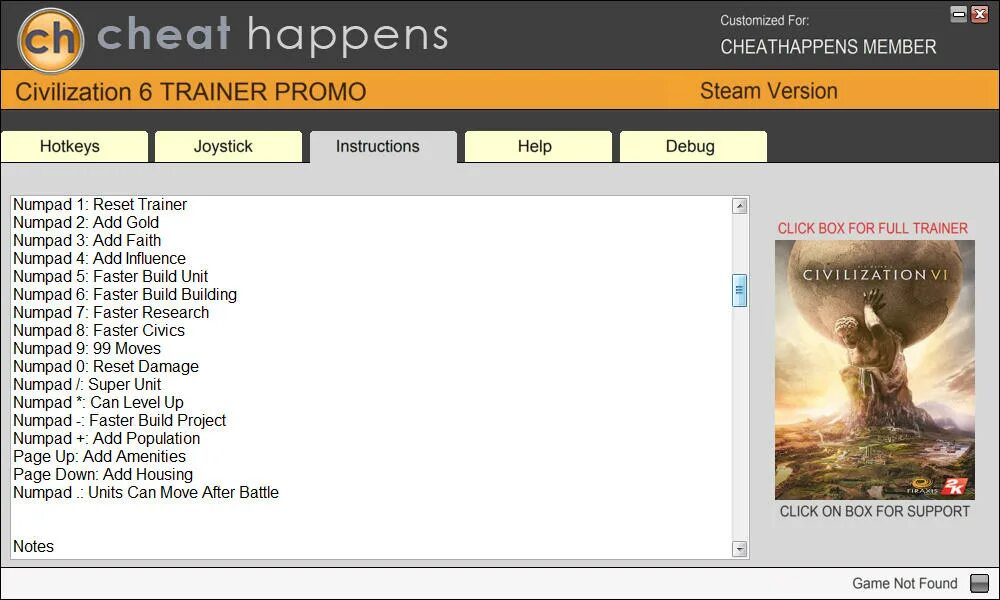Click the Game Not Found status indicator
Screen dimensions: 1000x600
[x=979, y=583]
